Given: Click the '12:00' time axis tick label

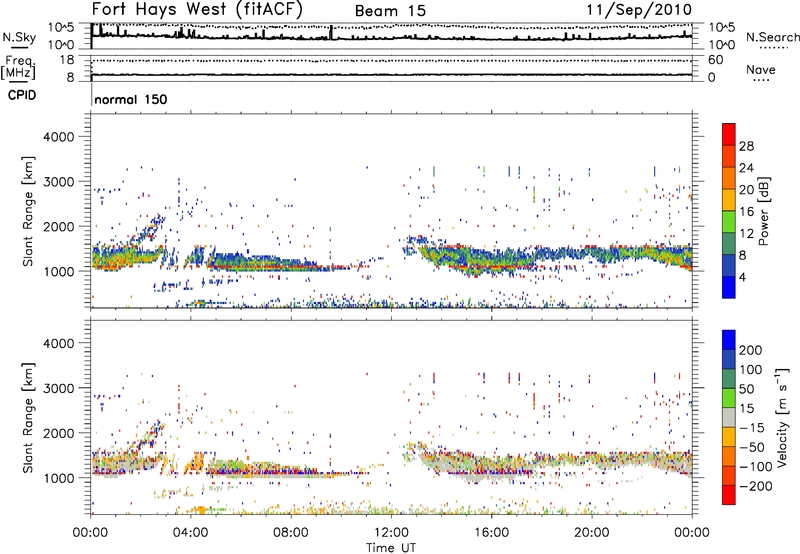Looking at the screenshot, I should click(391, 533).
